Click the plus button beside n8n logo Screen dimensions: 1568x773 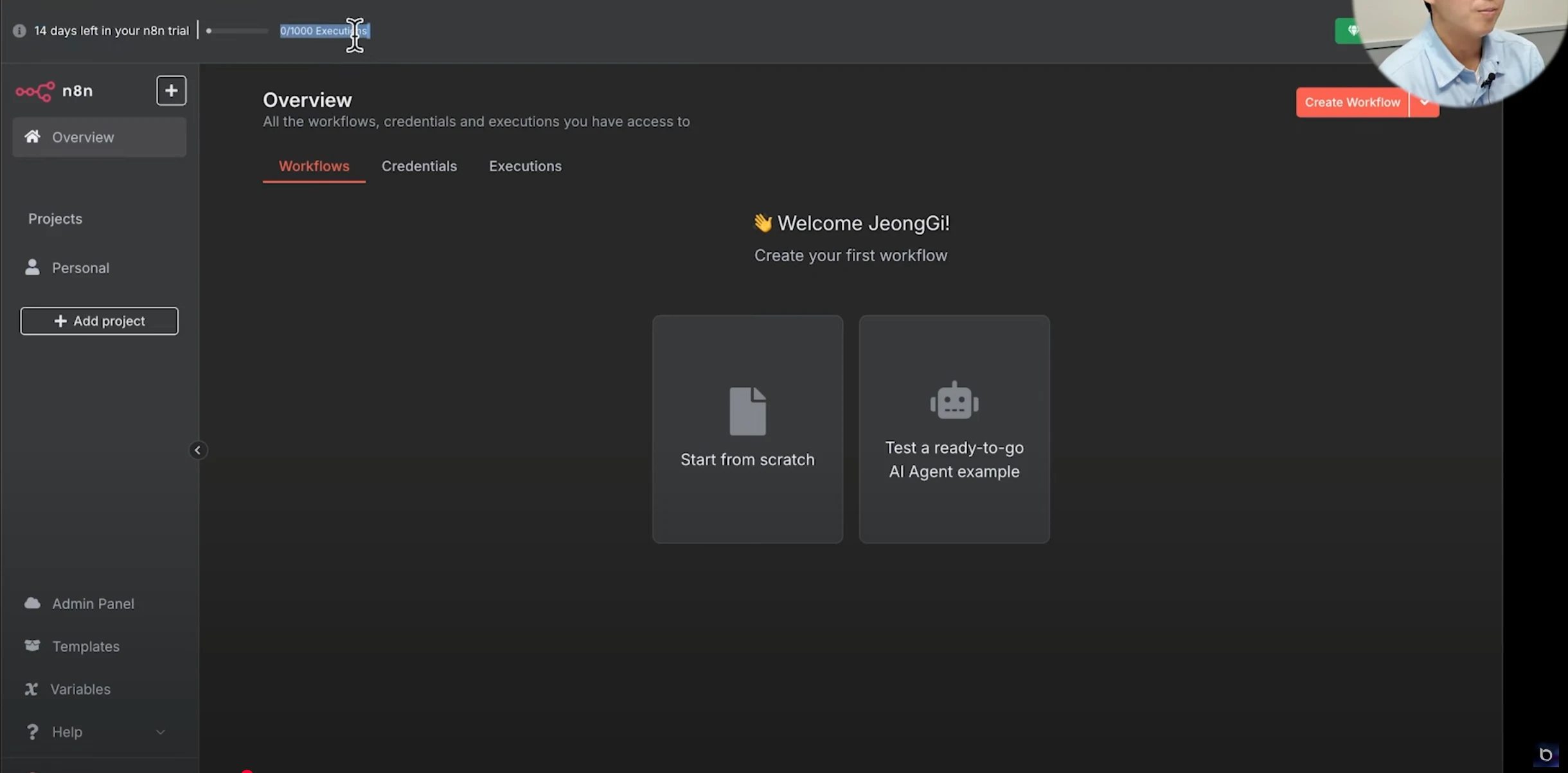pos(171,91)
